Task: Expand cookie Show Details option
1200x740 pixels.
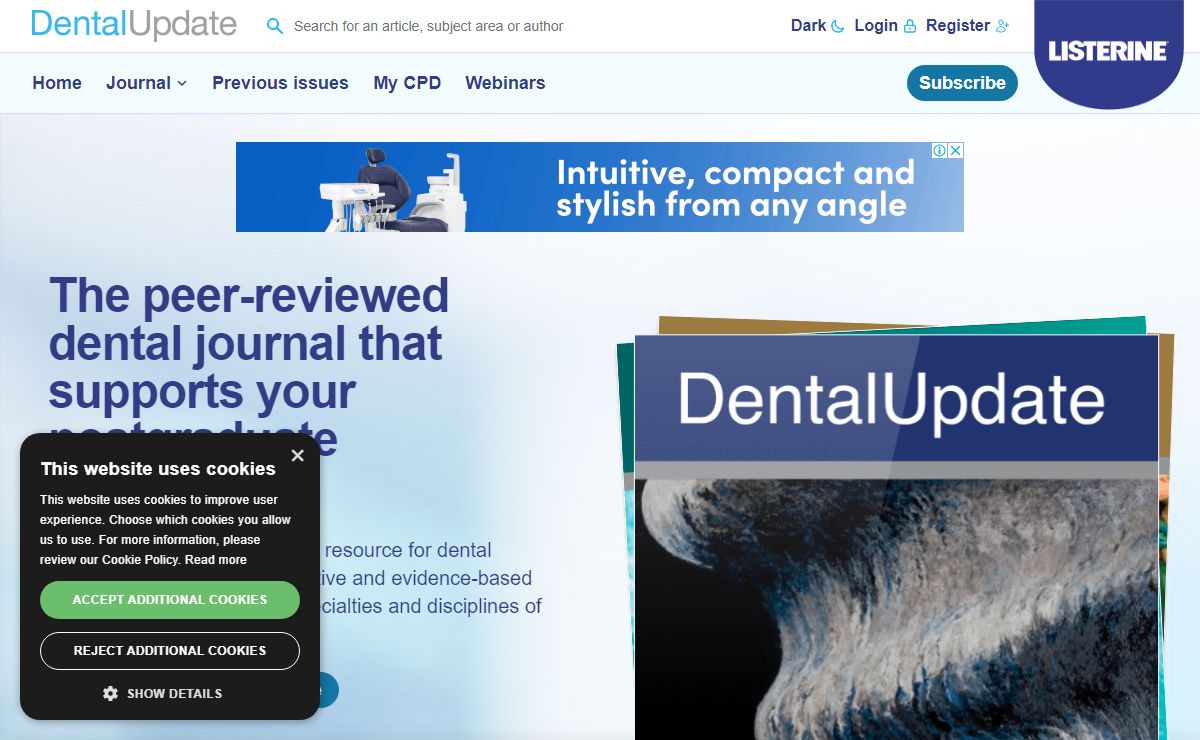Action: tap(163, 693)
